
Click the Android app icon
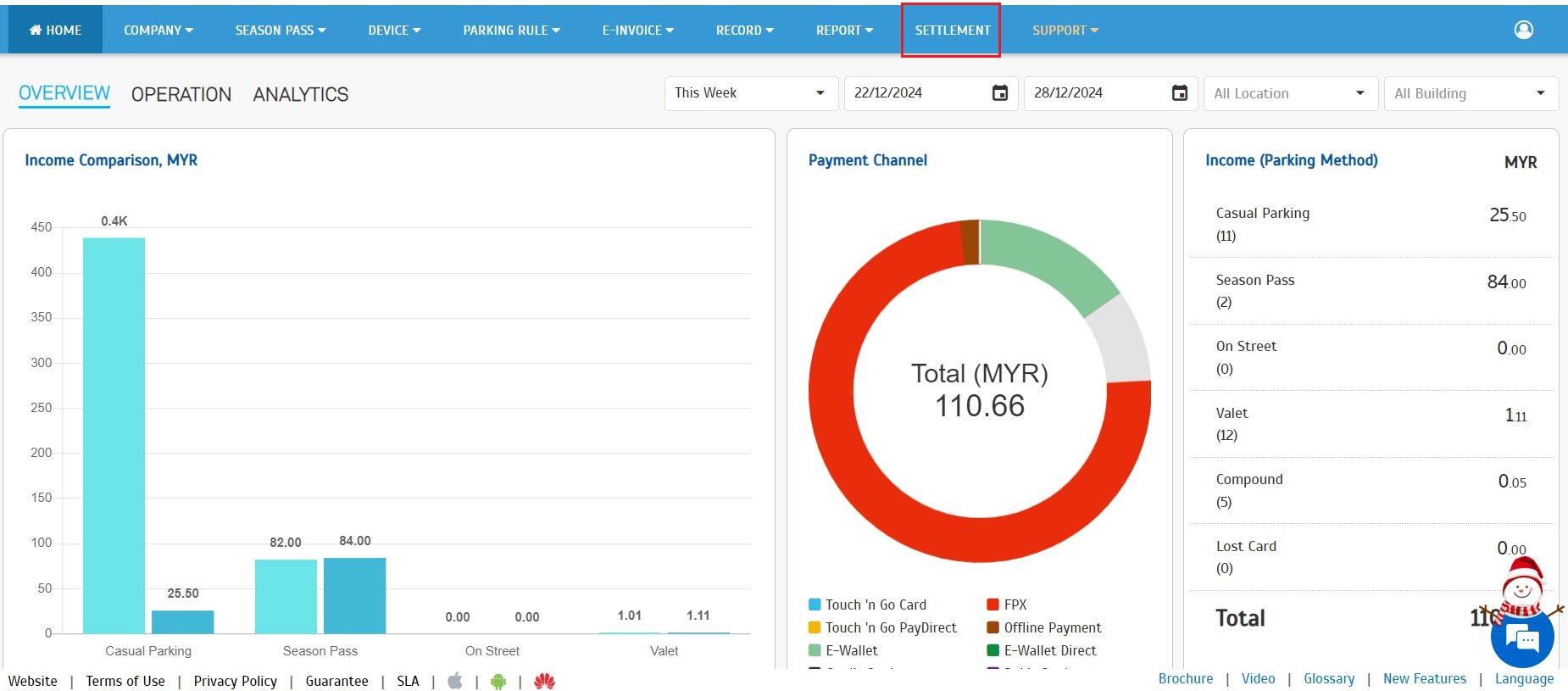498,681
